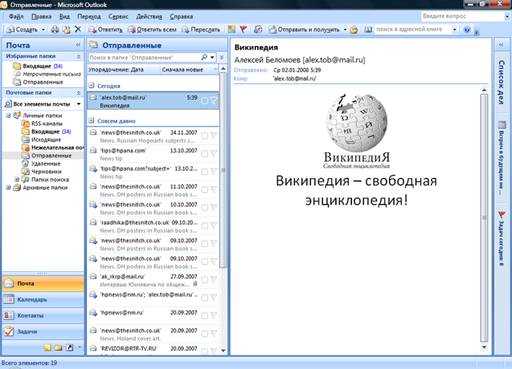Click the search magnifier in Отправленные folder
This screenshot has width=512, height=369.
(204, 57)
